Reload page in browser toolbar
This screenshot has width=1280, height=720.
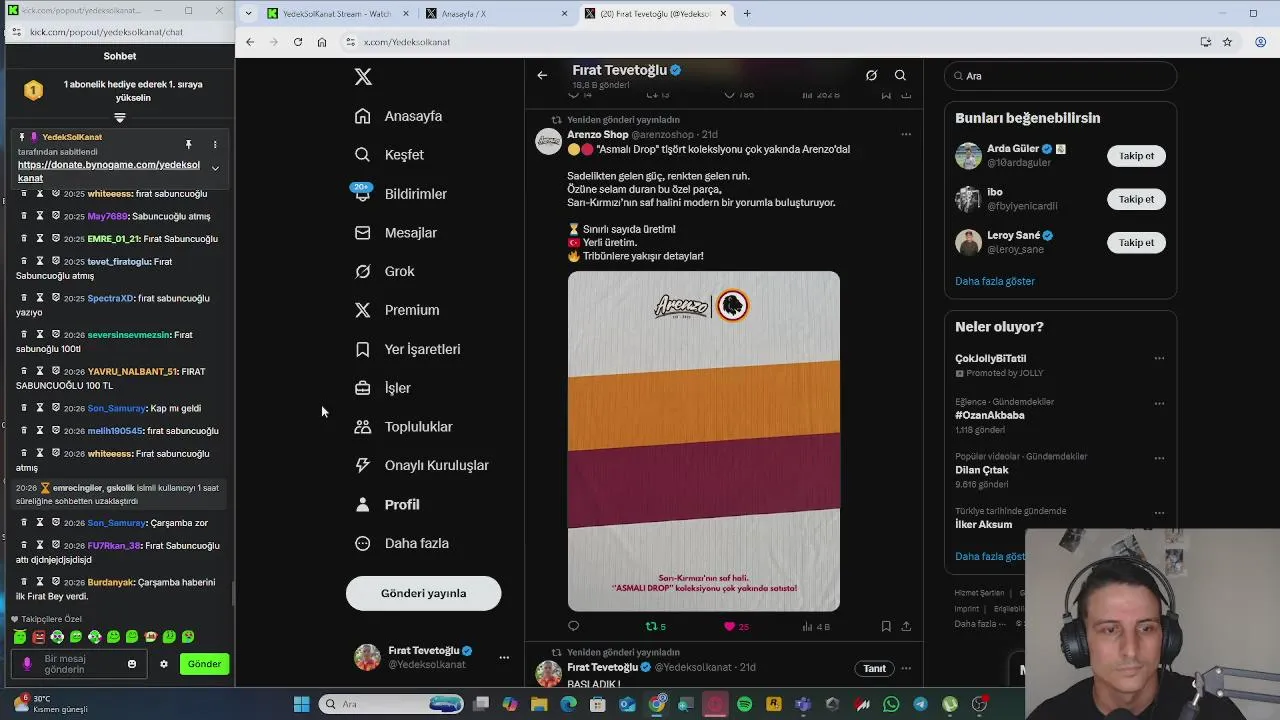pos(297,42)
